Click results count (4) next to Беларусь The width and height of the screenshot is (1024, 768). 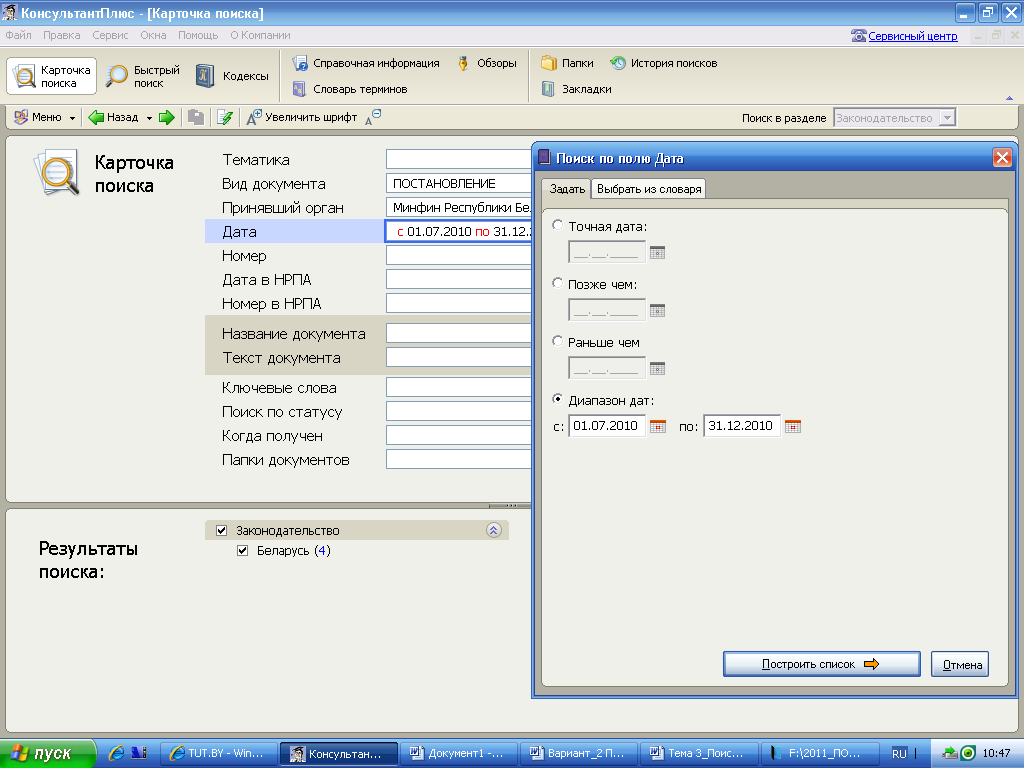pyautogui.click(x=322, y=551)
